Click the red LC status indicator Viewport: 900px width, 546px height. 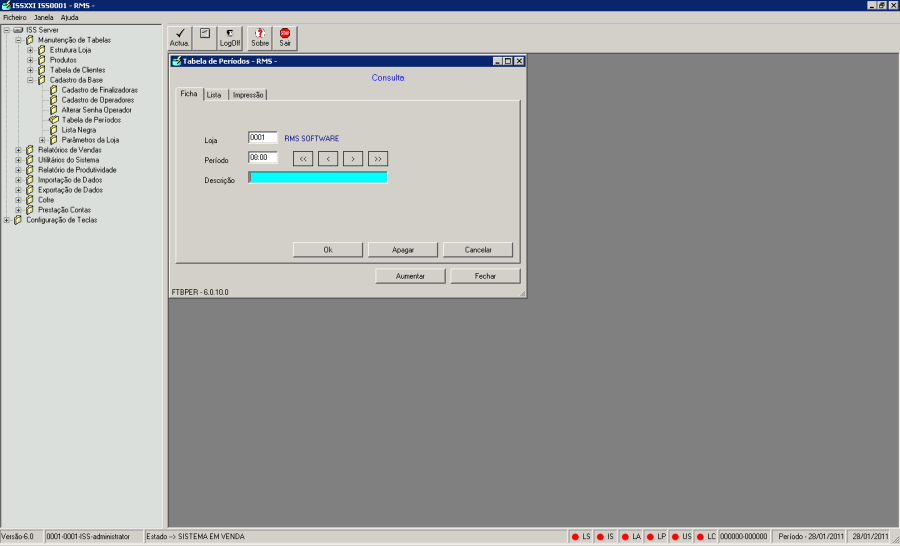[x=700, y=537]
